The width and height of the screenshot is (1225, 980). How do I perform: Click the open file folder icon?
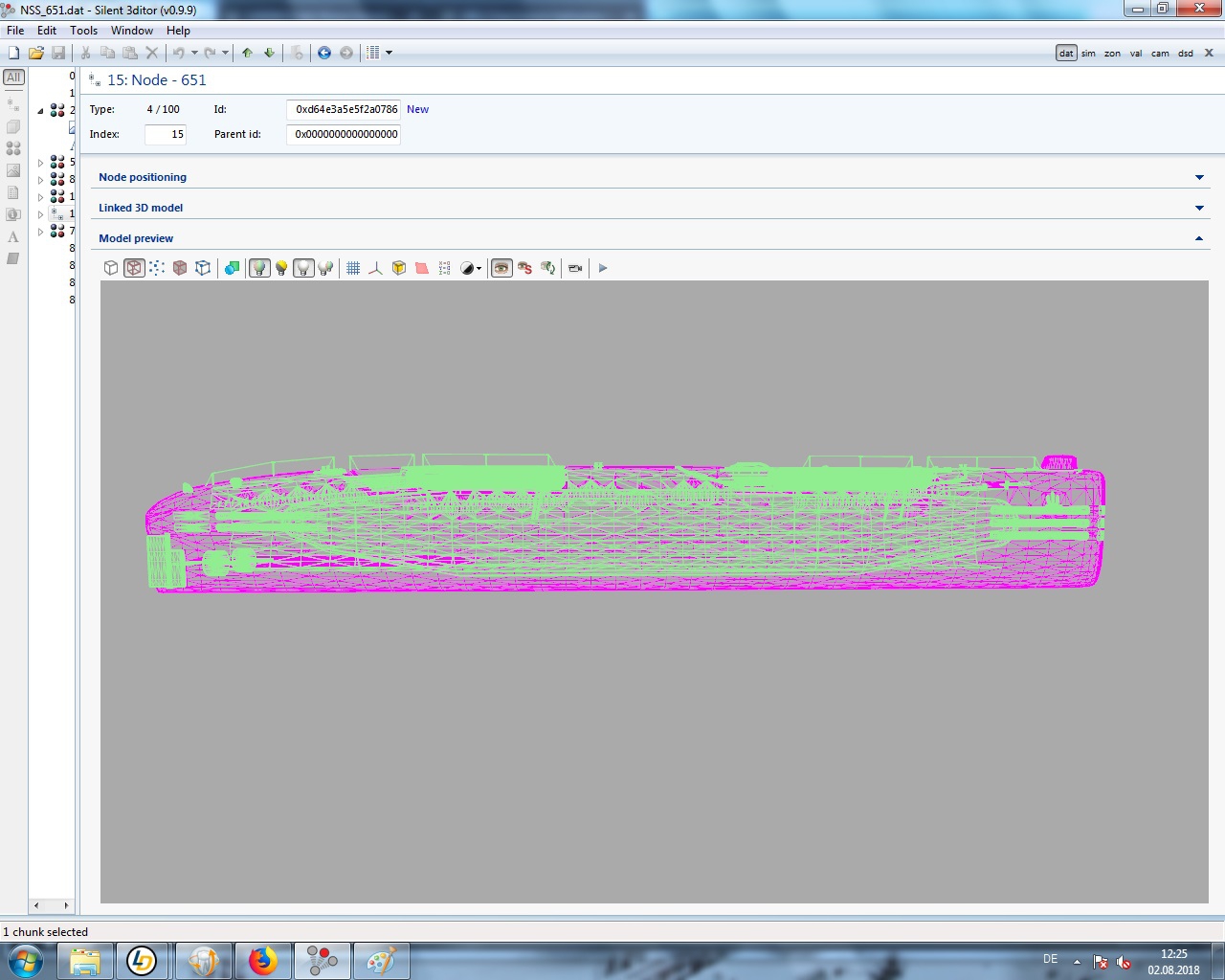[x=35, y=53]
